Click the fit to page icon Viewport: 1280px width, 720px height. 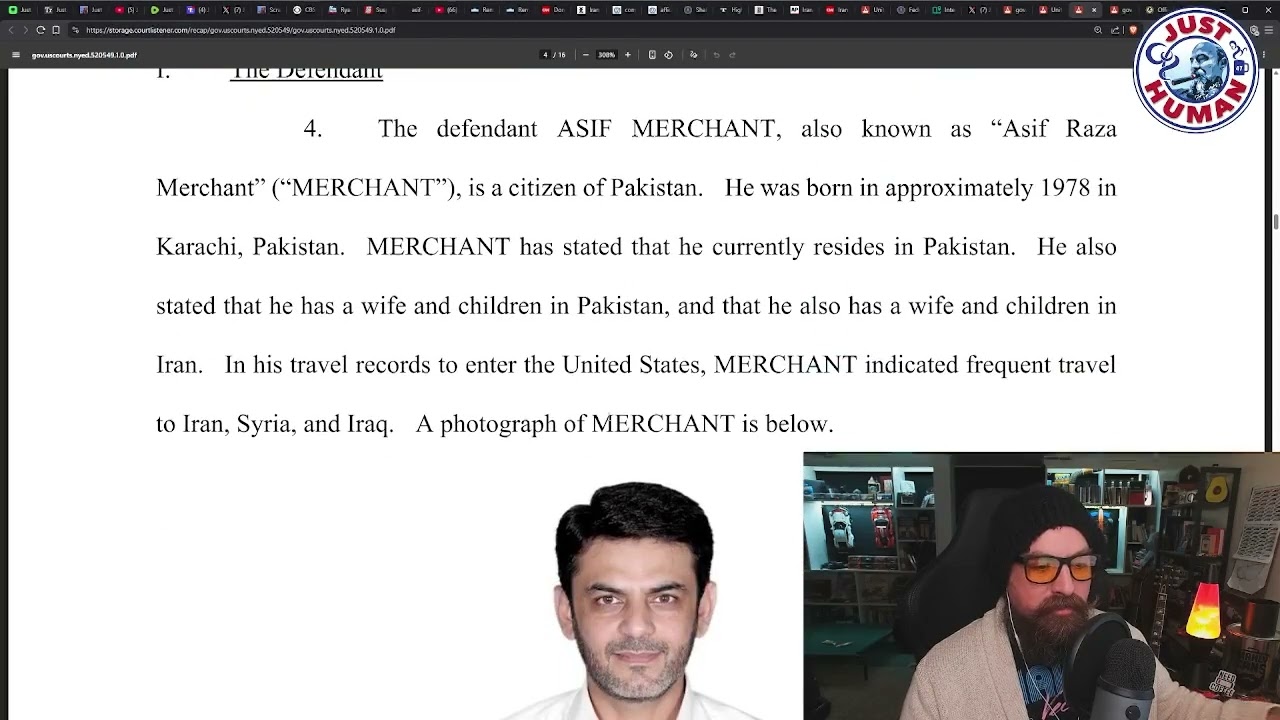click(x=652, y=55)
